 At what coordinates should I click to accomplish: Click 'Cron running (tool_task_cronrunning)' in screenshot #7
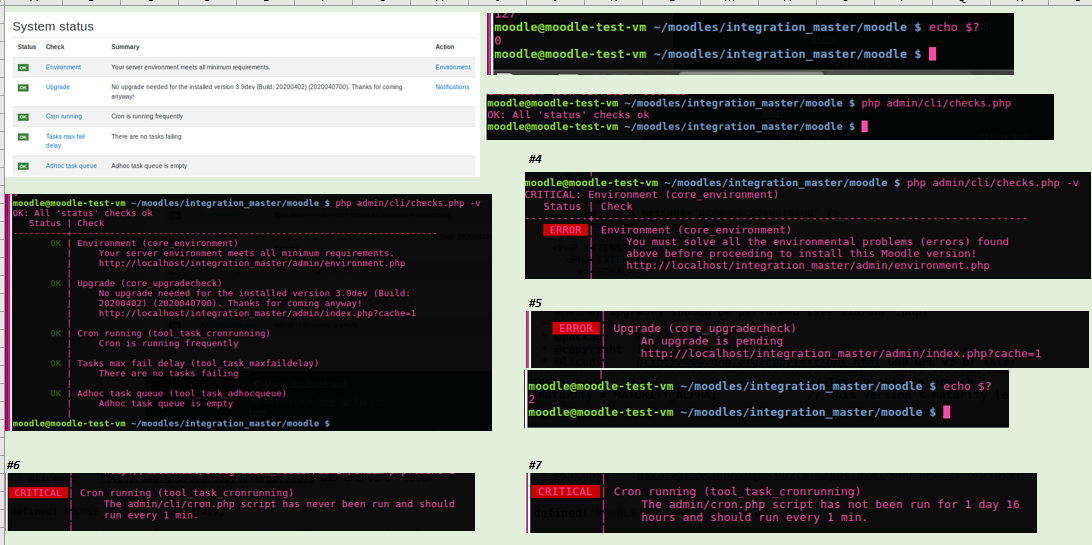tap(738, 491)
